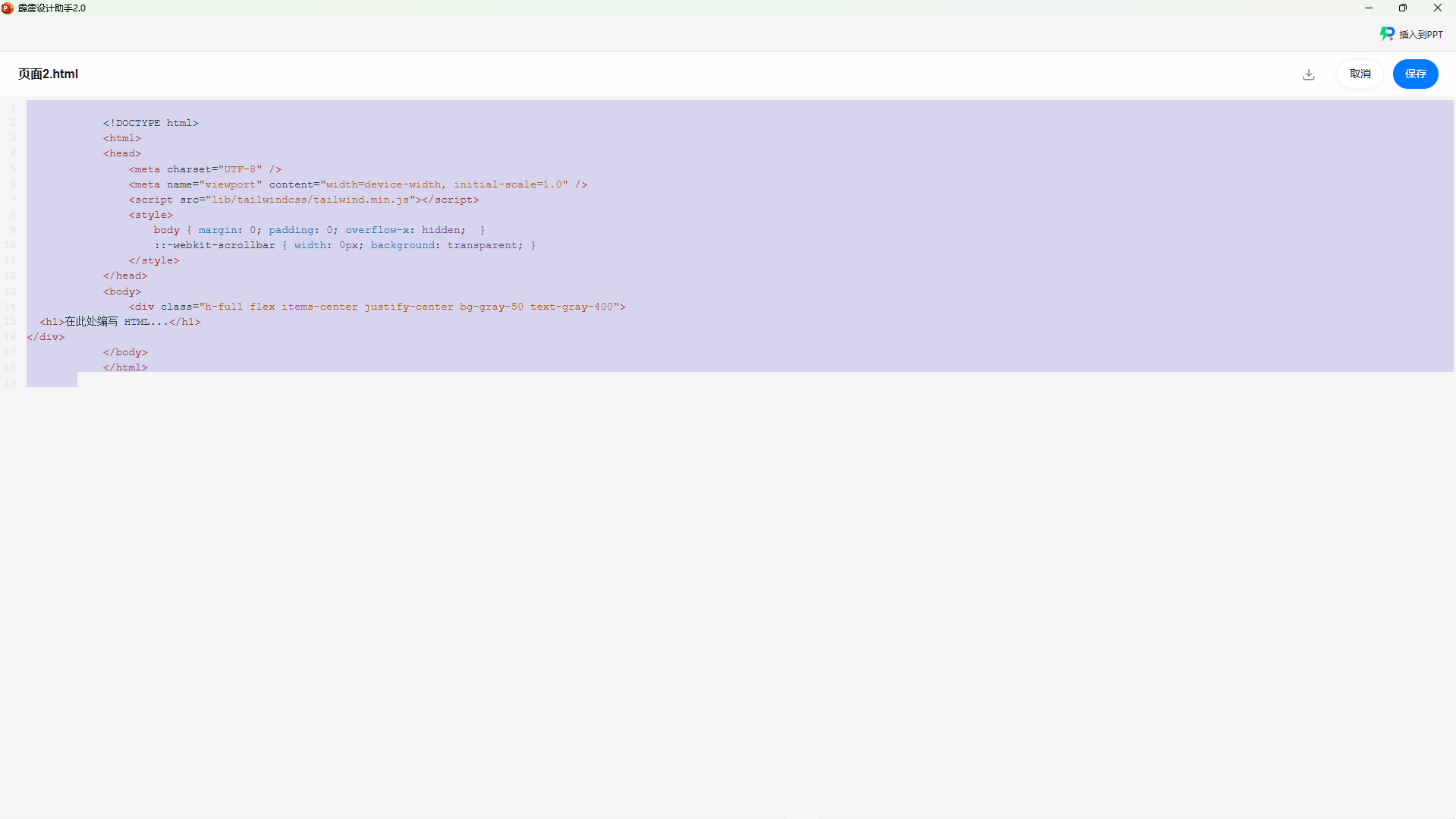Click the opening <head> tag line
The width and height of the screenshot is (1456, 819).
(122, 153)
